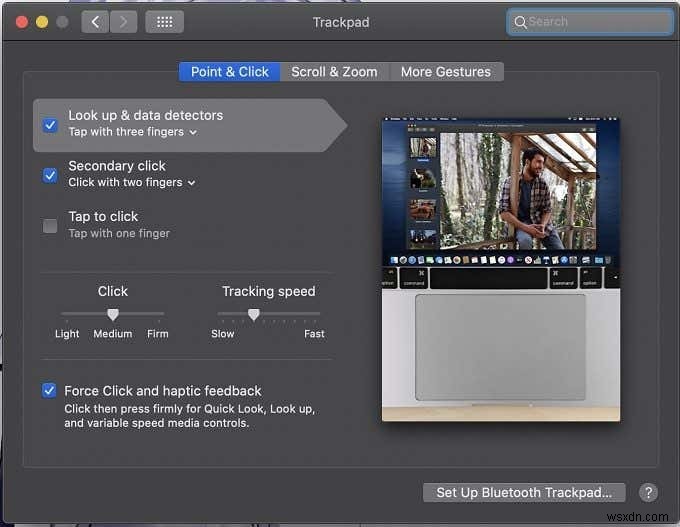The width and height of the screenshot is (680, 527).
Task: Click the red close window button
Action: click(x=20, y=21)
